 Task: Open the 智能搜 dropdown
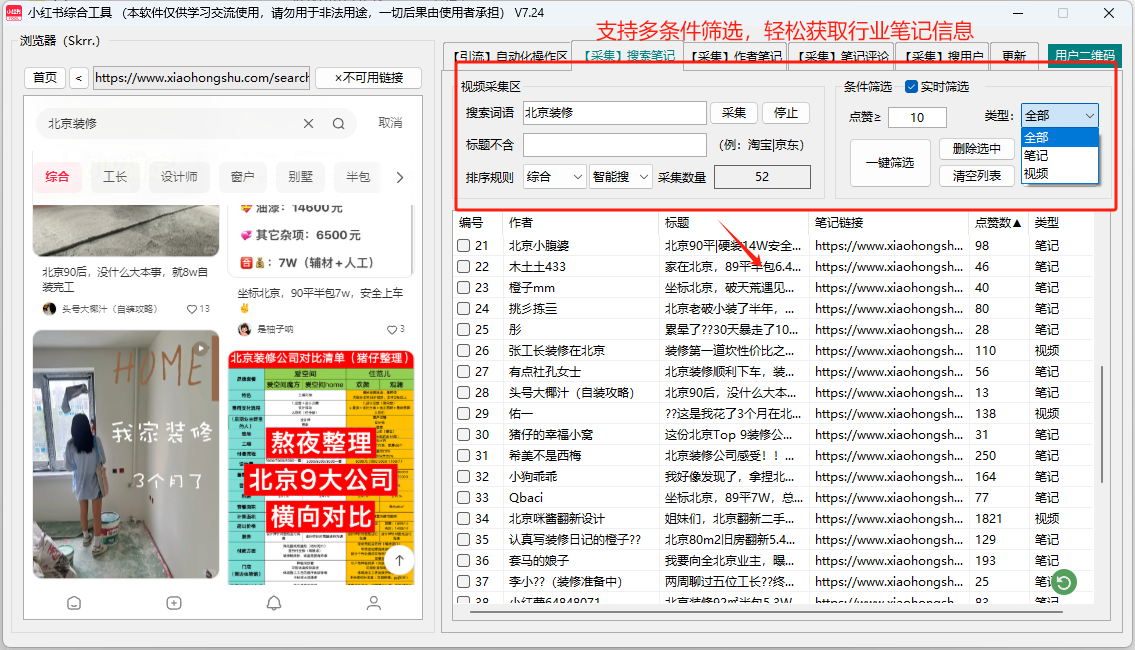(x=620, y=177)
